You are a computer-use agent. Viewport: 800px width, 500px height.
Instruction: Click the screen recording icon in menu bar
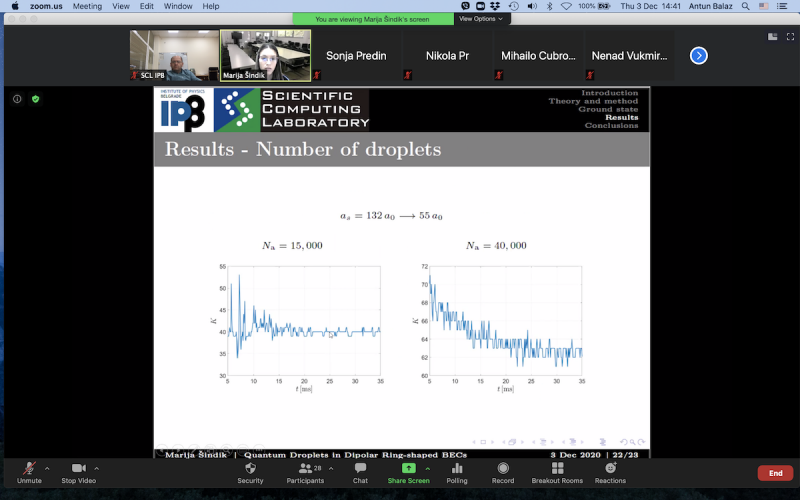480,6
